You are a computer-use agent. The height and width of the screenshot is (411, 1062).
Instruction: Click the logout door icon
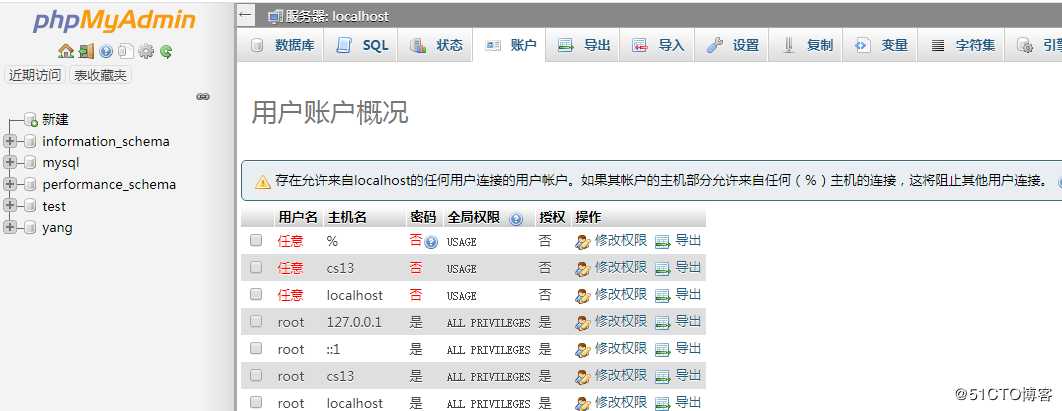pos(86,51)
